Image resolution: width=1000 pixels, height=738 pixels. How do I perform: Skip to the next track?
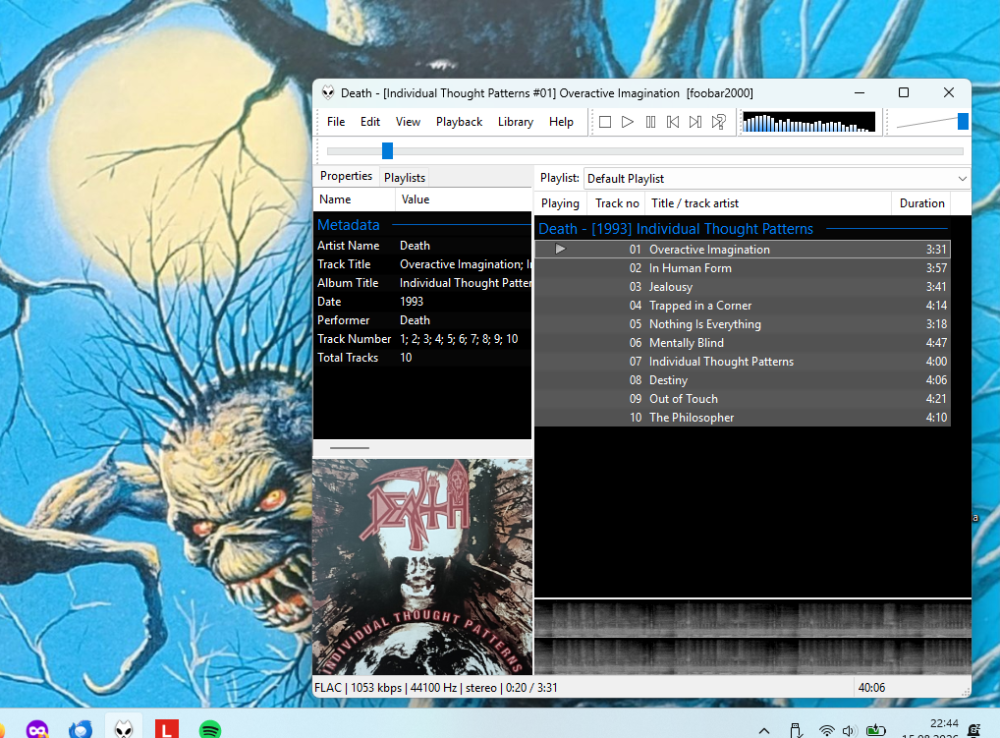695,122
